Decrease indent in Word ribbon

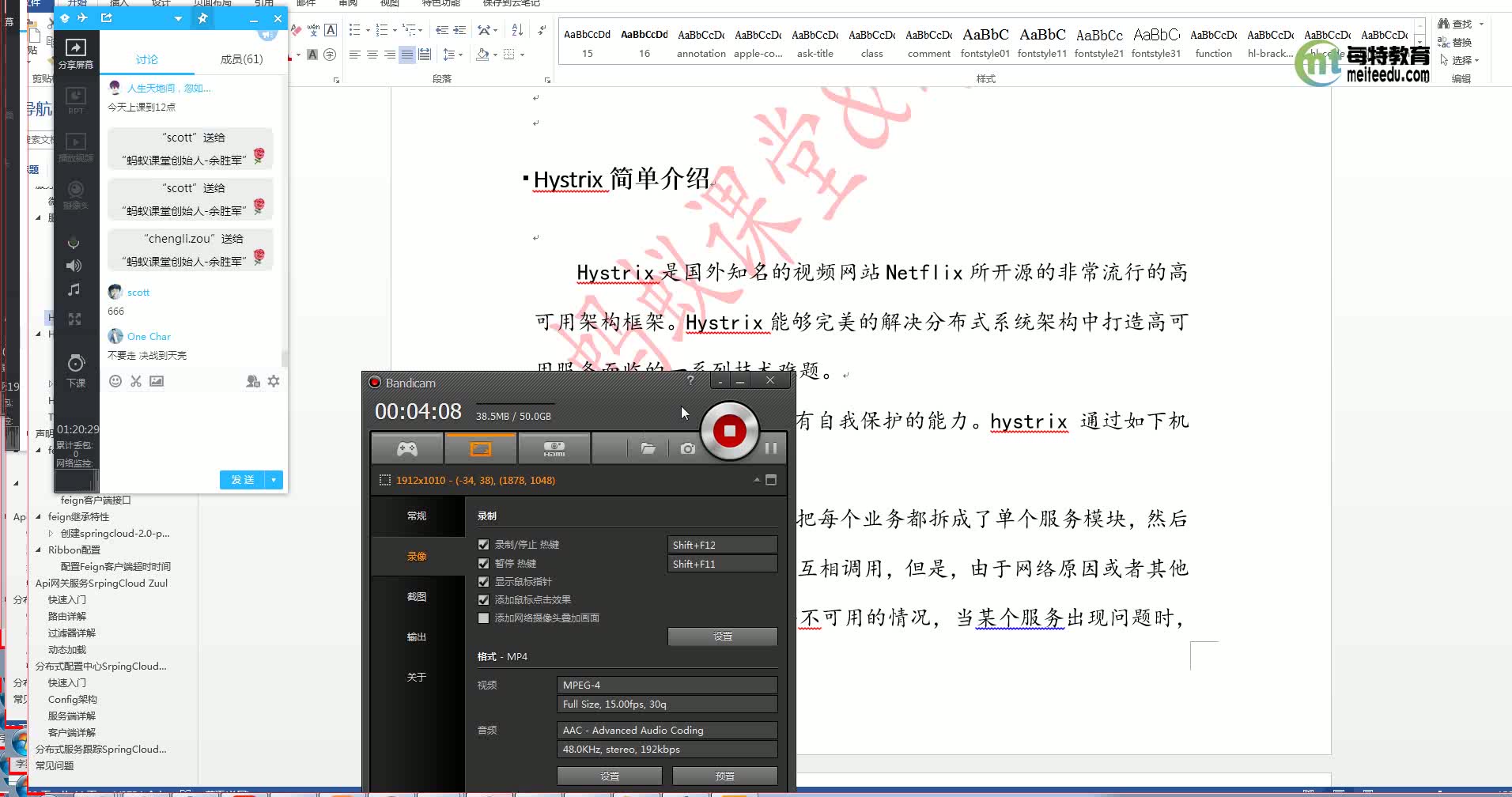tap(442, 30)
